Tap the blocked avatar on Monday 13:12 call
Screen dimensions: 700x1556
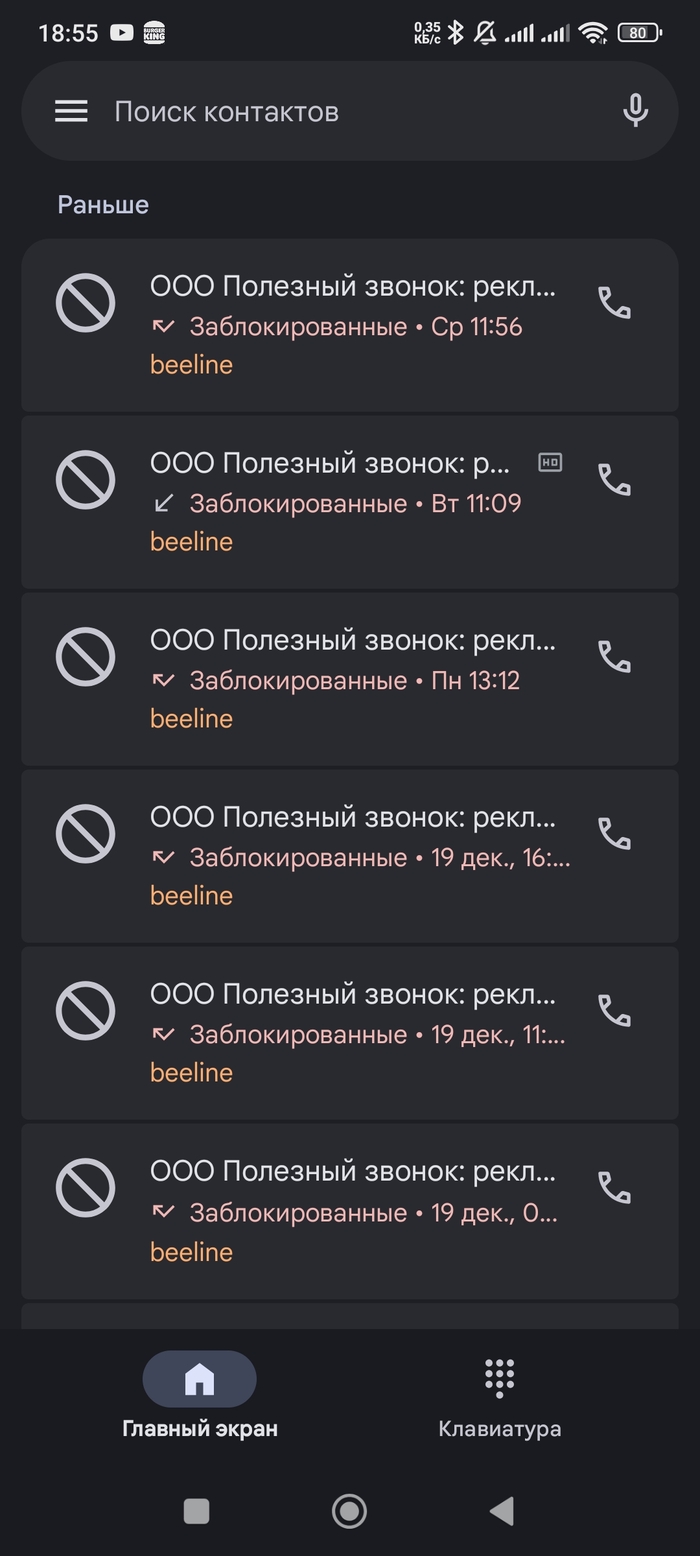86,657
